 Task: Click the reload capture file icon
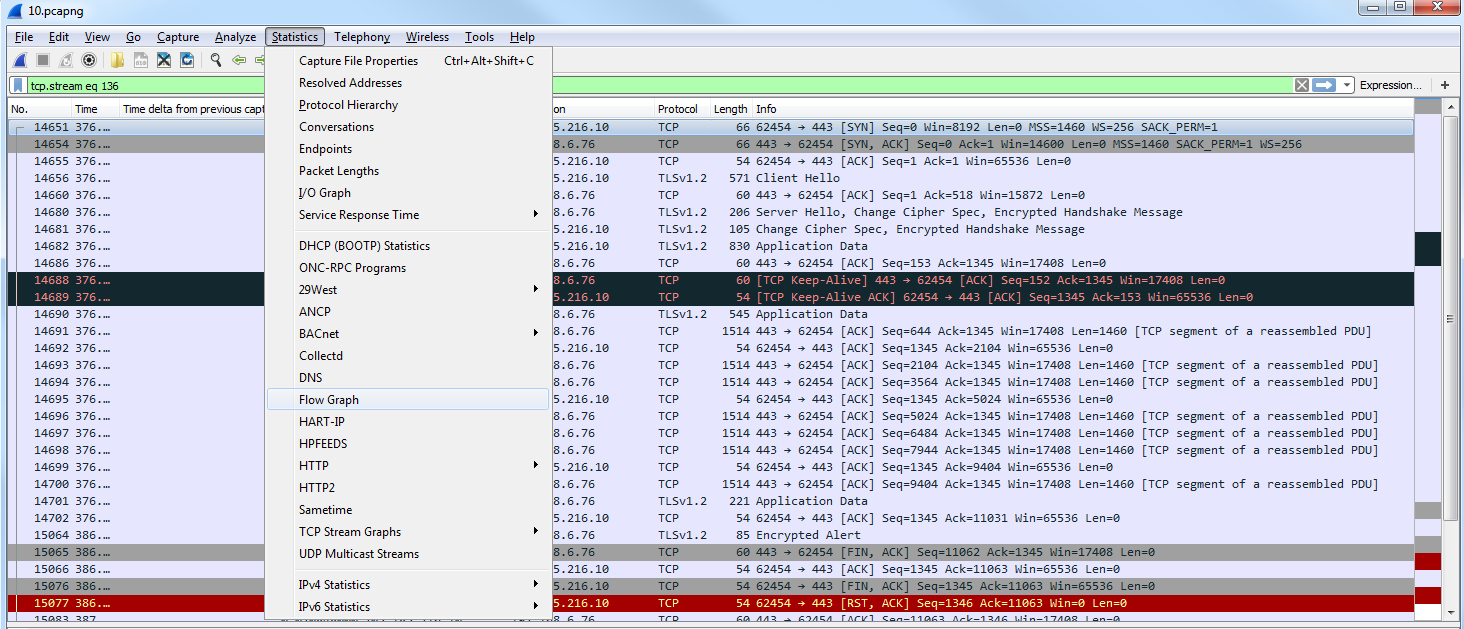click(x=187, y=61)
